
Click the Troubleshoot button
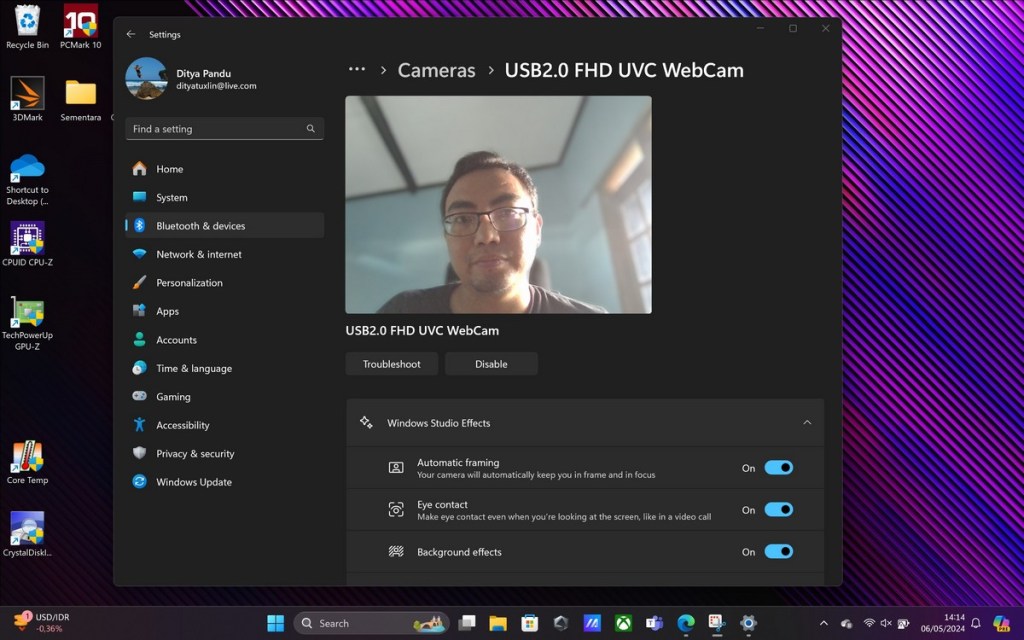point(391,363)
